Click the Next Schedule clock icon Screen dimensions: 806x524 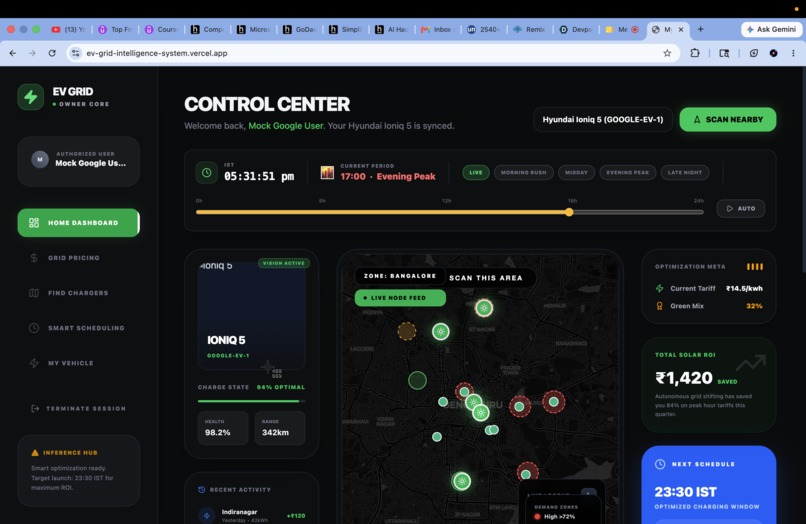point(660,464)
